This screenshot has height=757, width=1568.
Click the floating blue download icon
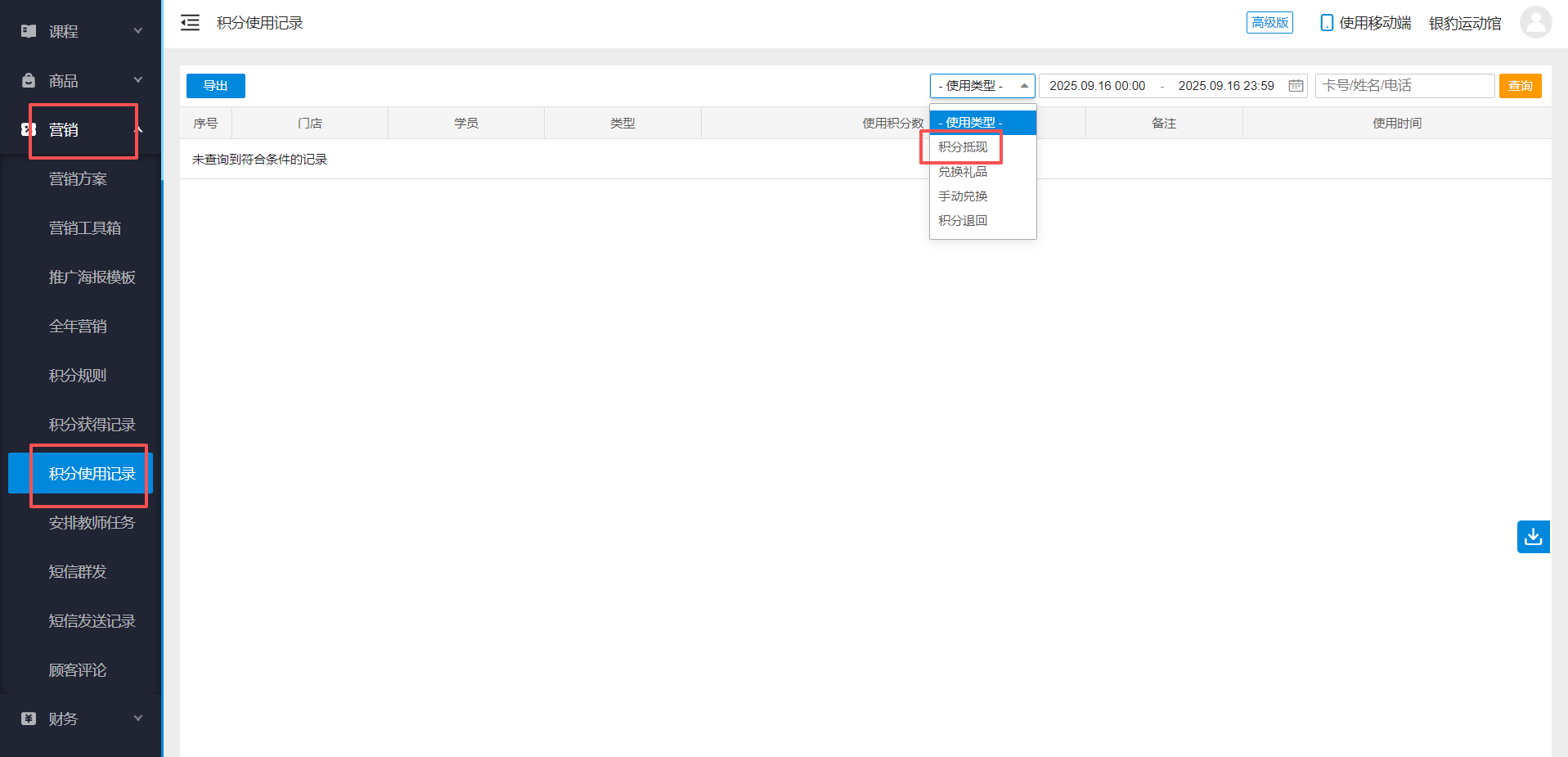[x=1533, y=537]
